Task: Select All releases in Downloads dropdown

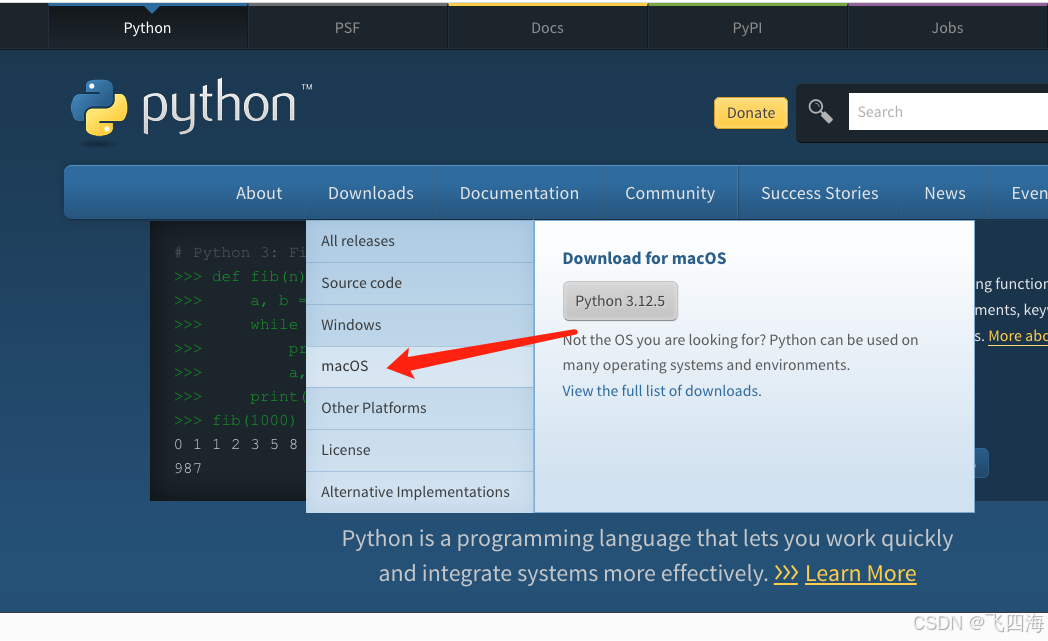Action: tap(420, 241)
